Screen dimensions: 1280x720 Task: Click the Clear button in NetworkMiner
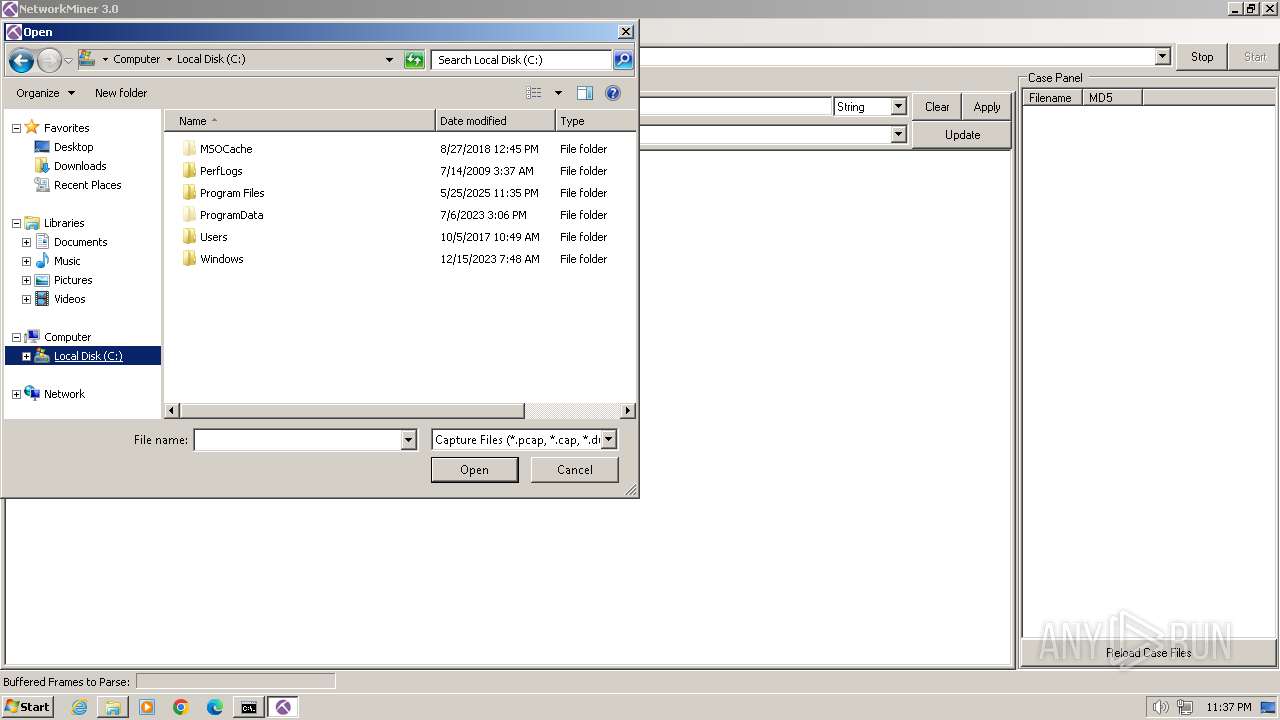point(937,107)
